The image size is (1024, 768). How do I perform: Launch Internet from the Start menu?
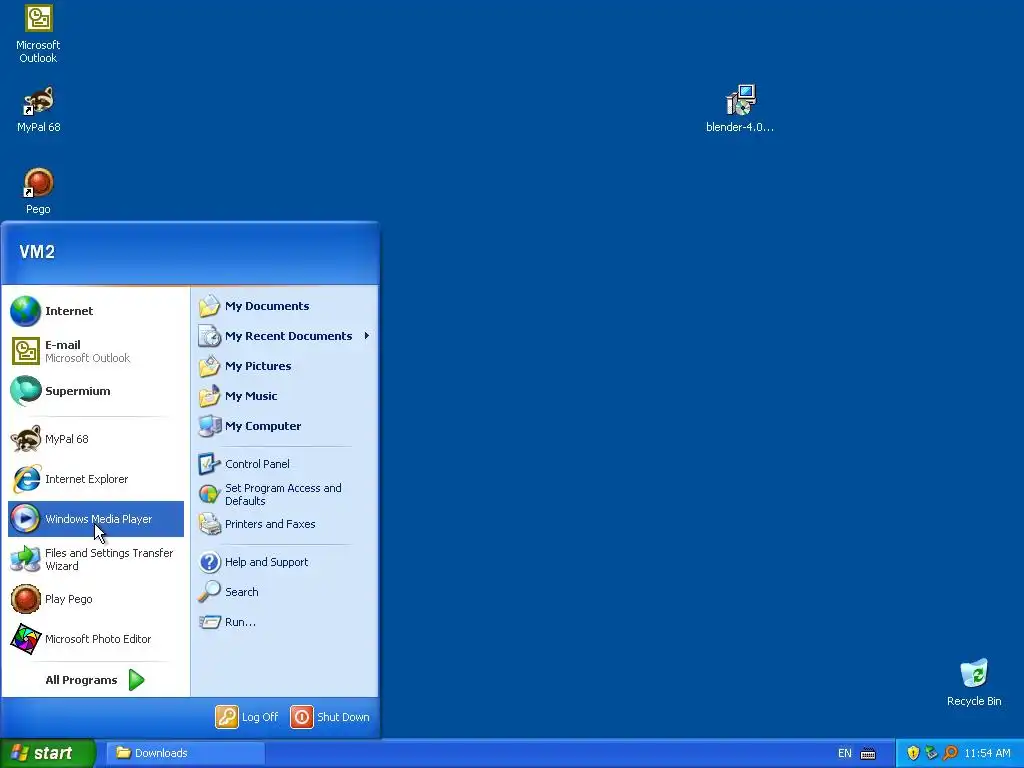tap(95, 311)
